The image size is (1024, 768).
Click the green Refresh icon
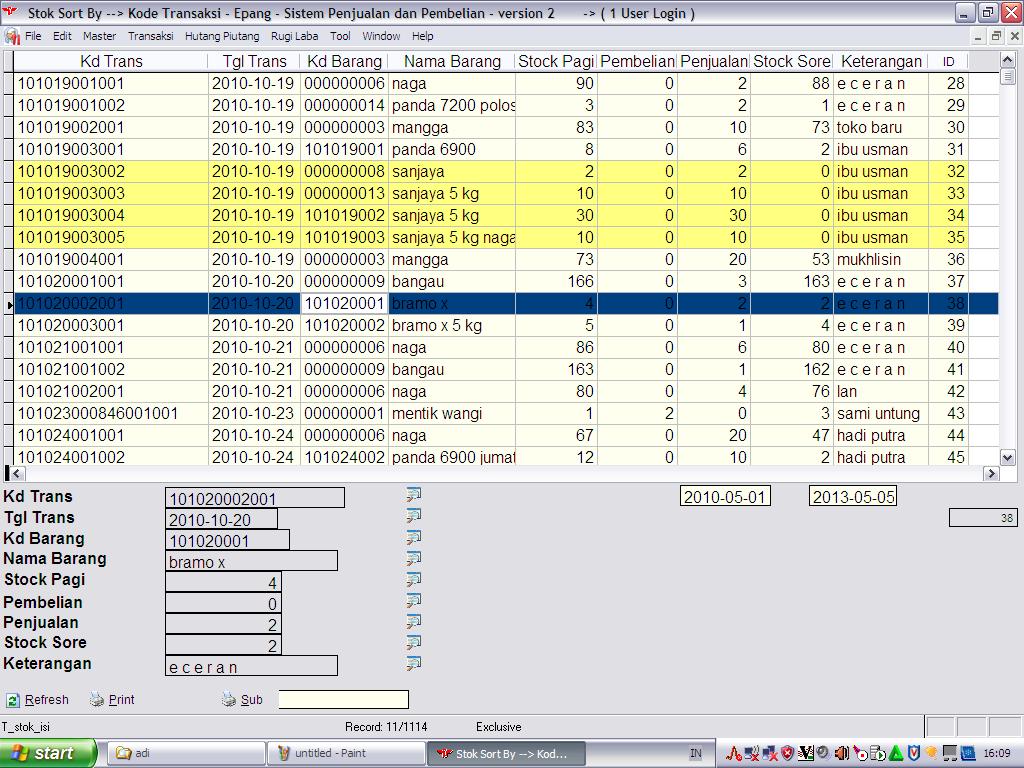13,700
